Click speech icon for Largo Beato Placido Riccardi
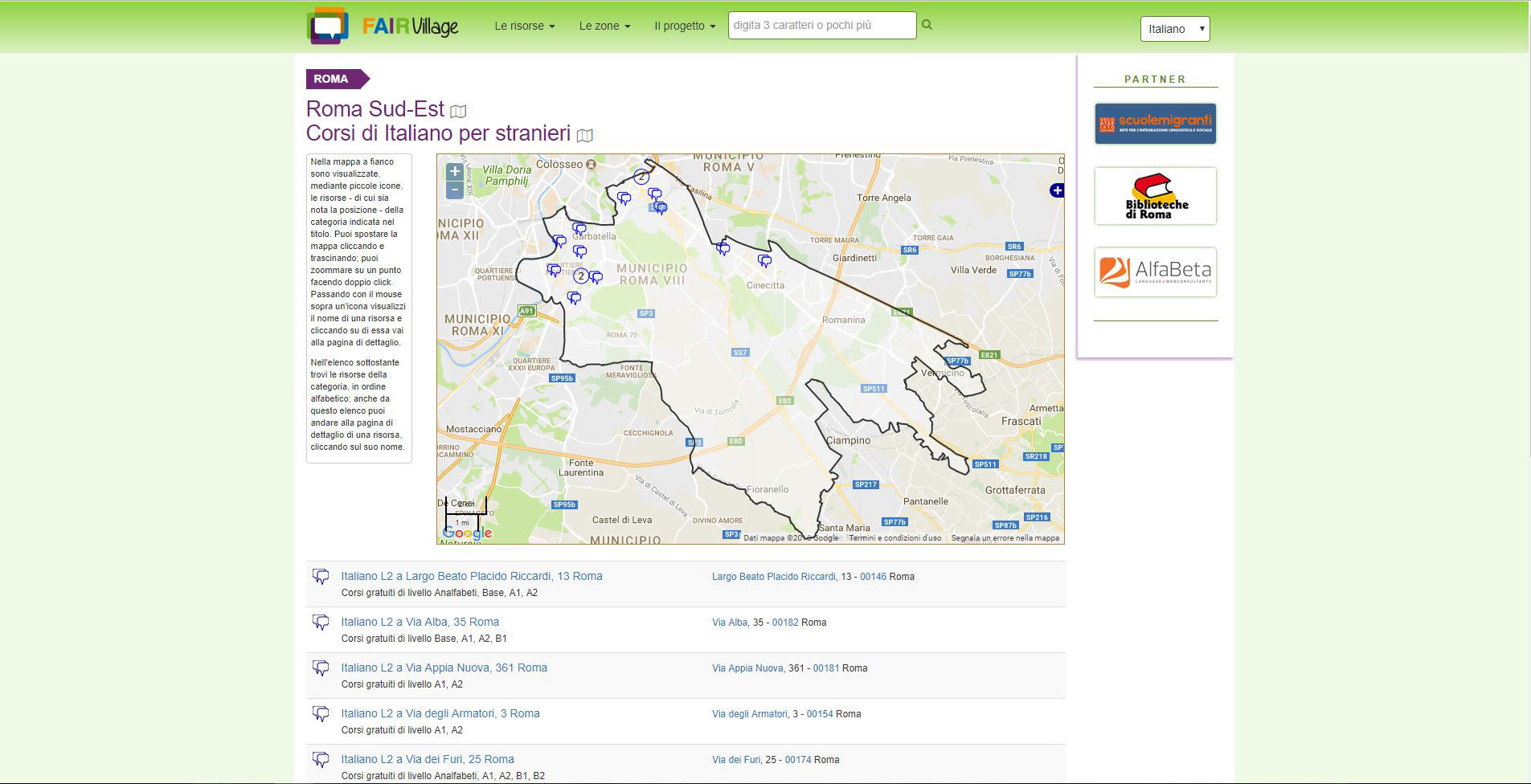 pos(321,576)
